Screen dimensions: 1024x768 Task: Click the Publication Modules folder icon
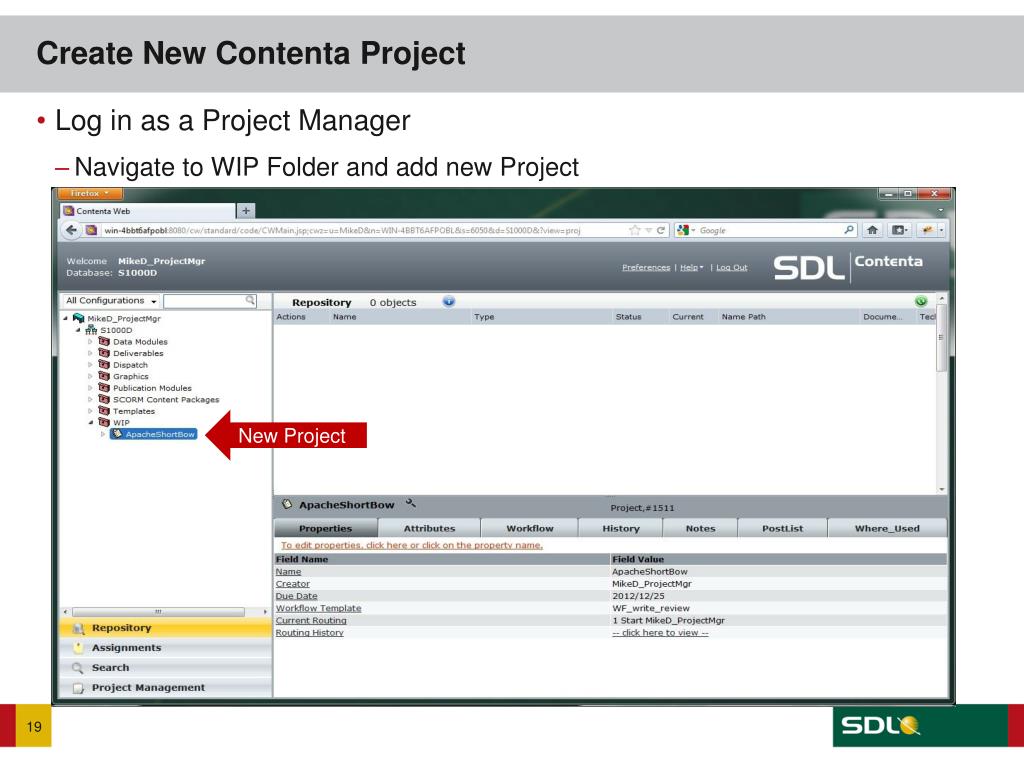(104, 387)
